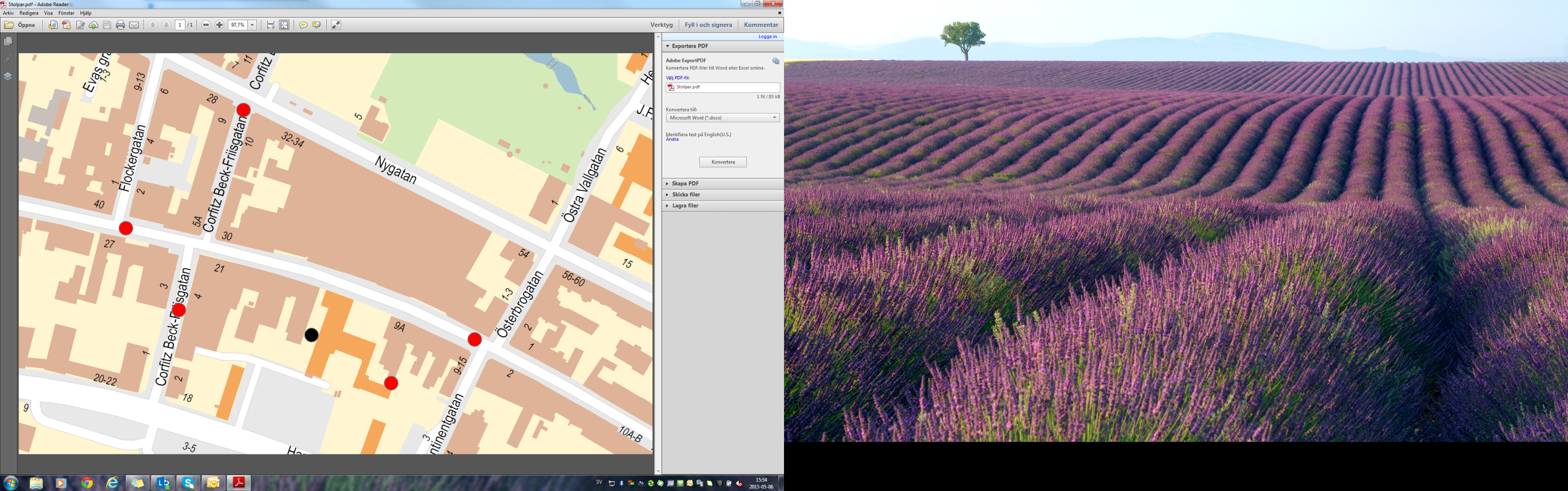Open Sticky Notes taskbar icon
Viewport: 1568px width, 491px height.
[138, 483]
